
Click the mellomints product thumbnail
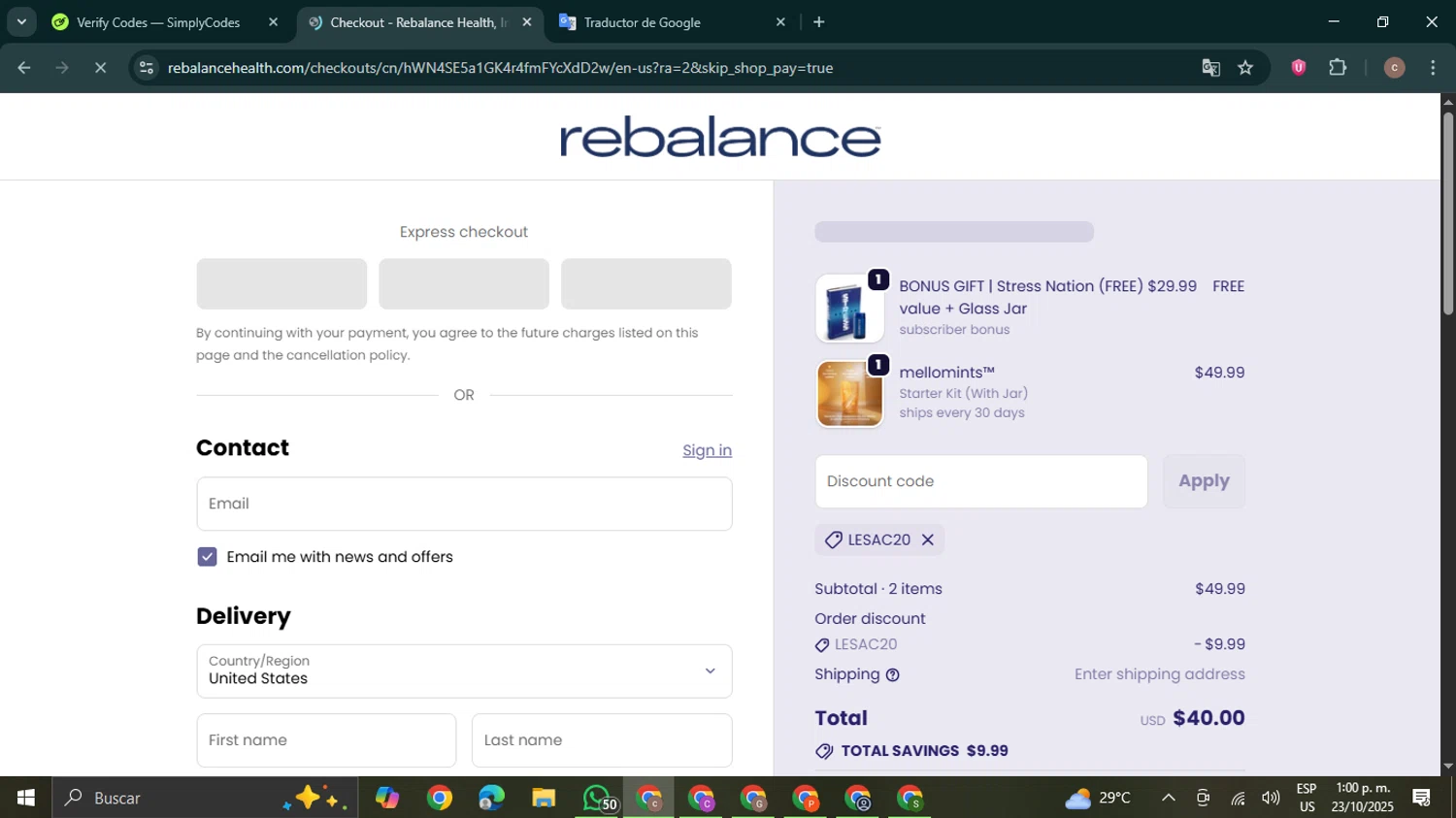pos(849,394)
